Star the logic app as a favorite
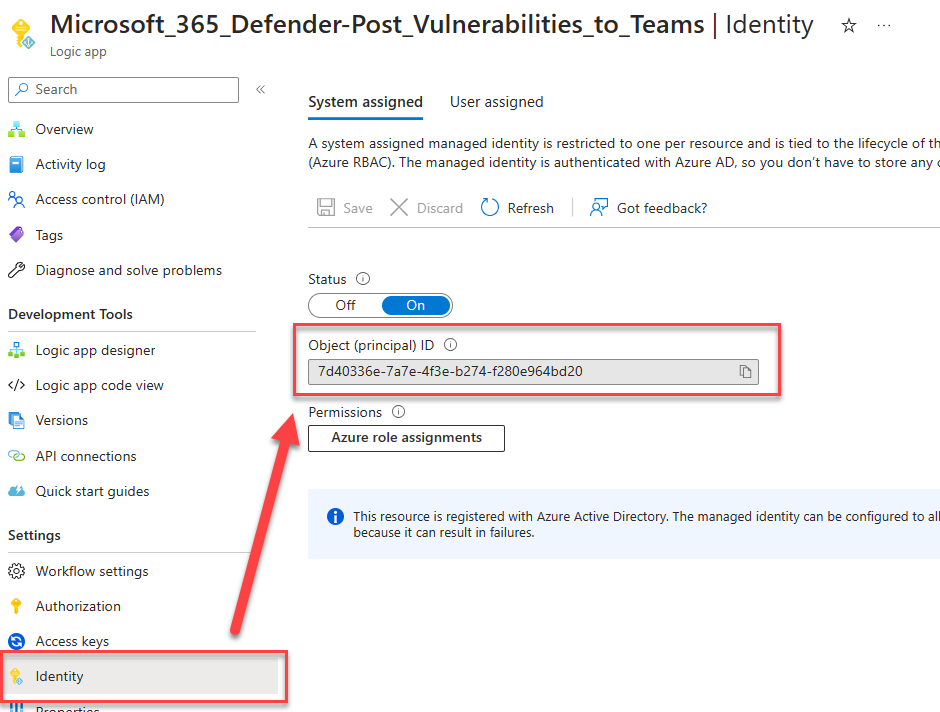940x712 pixels. [x=848, y=26]
